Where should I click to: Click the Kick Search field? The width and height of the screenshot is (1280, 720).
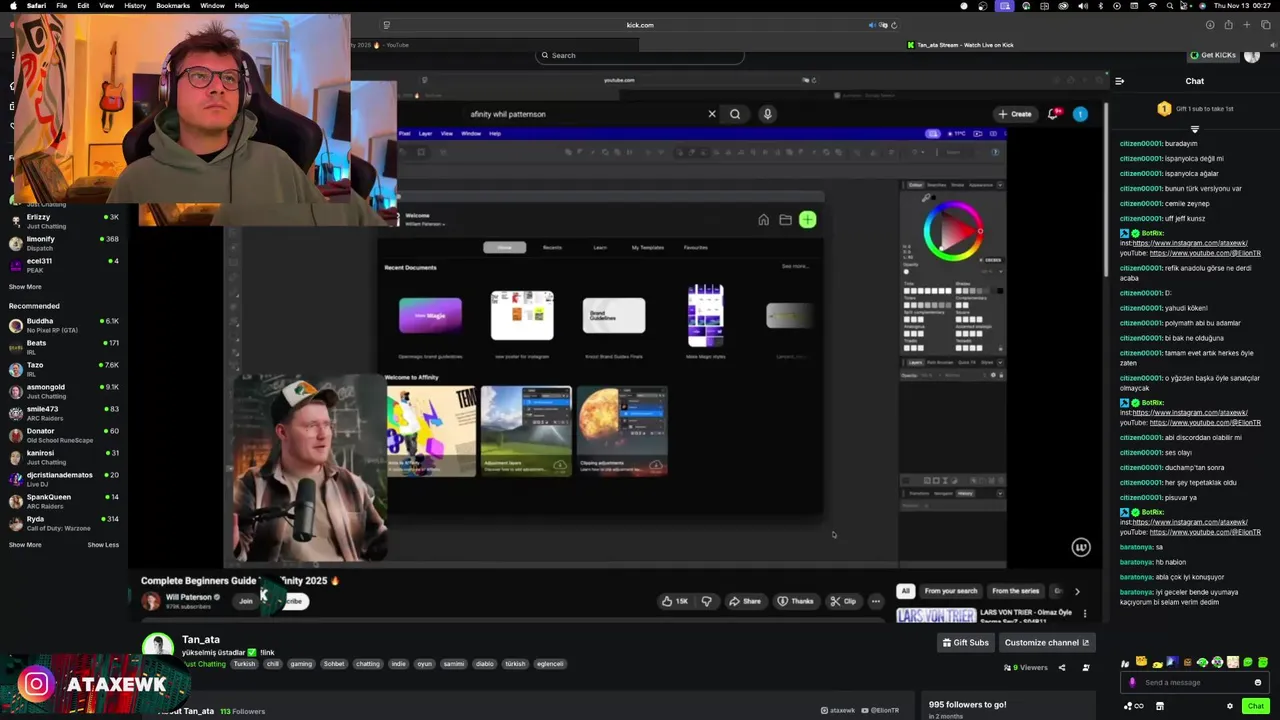coord(640,55)
